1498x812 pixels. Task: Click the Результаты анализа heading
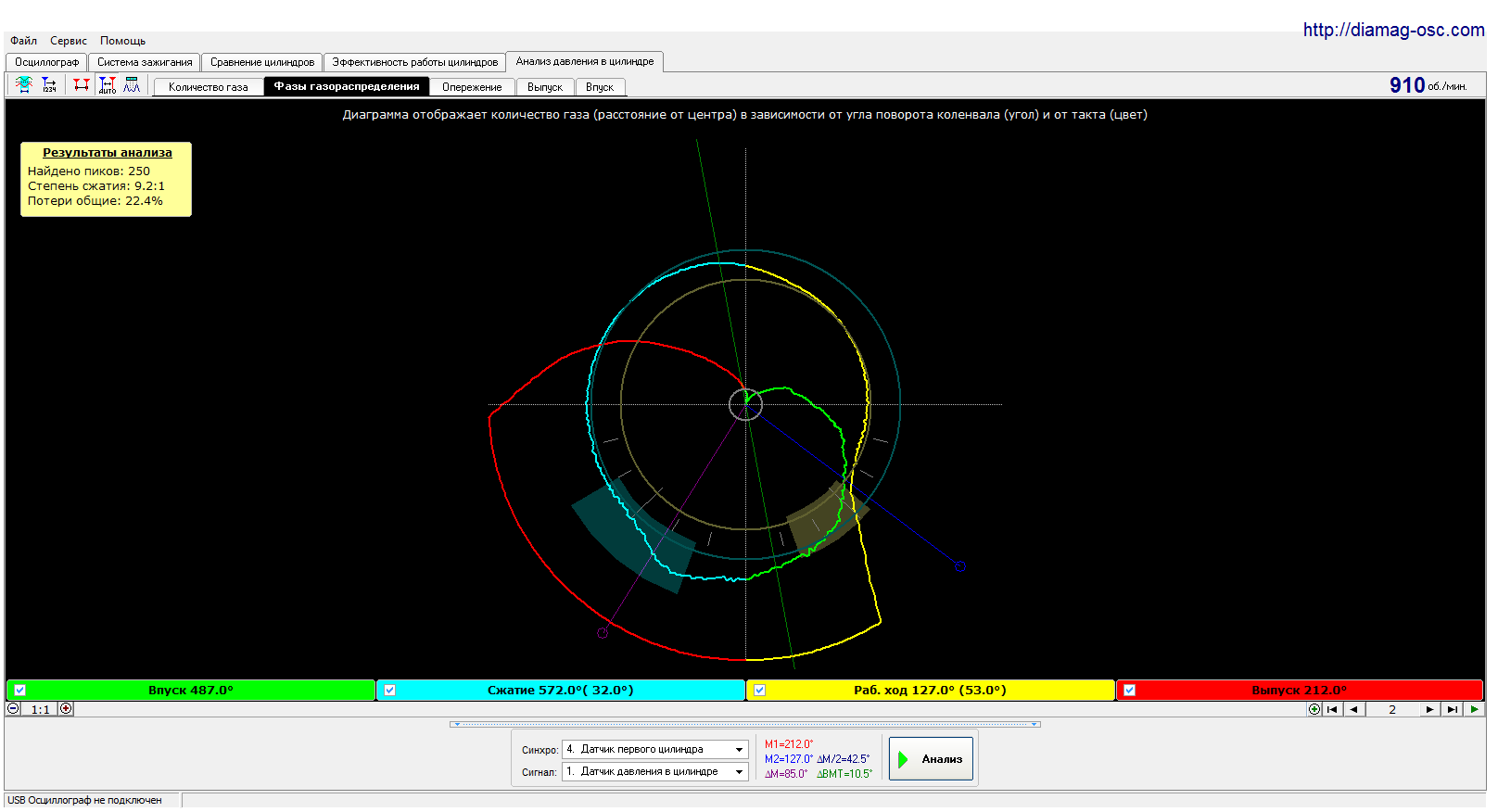(x=108, y=153)
